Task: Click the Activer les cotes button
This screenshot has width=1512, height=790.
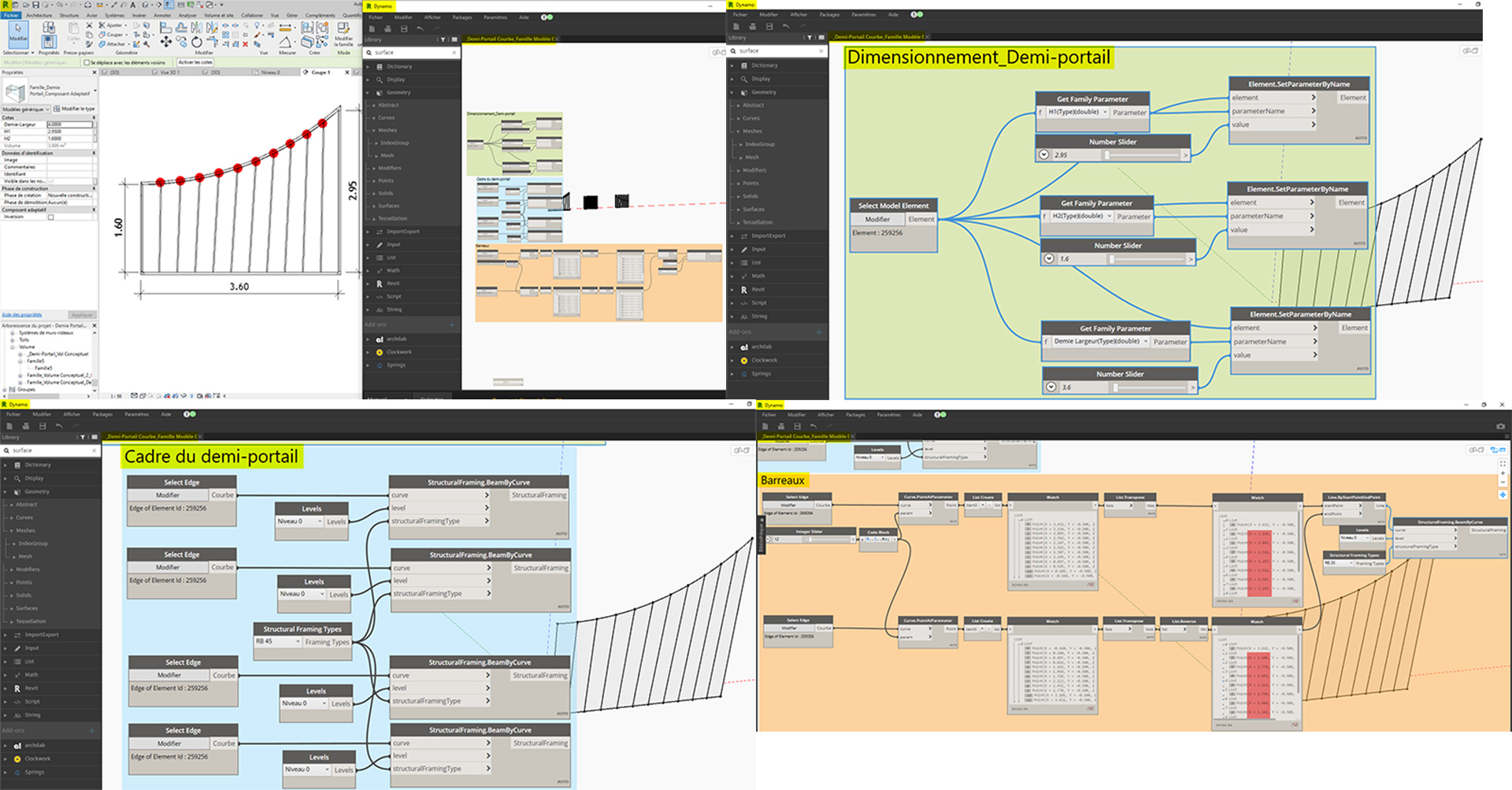Action: coord(195,62)
